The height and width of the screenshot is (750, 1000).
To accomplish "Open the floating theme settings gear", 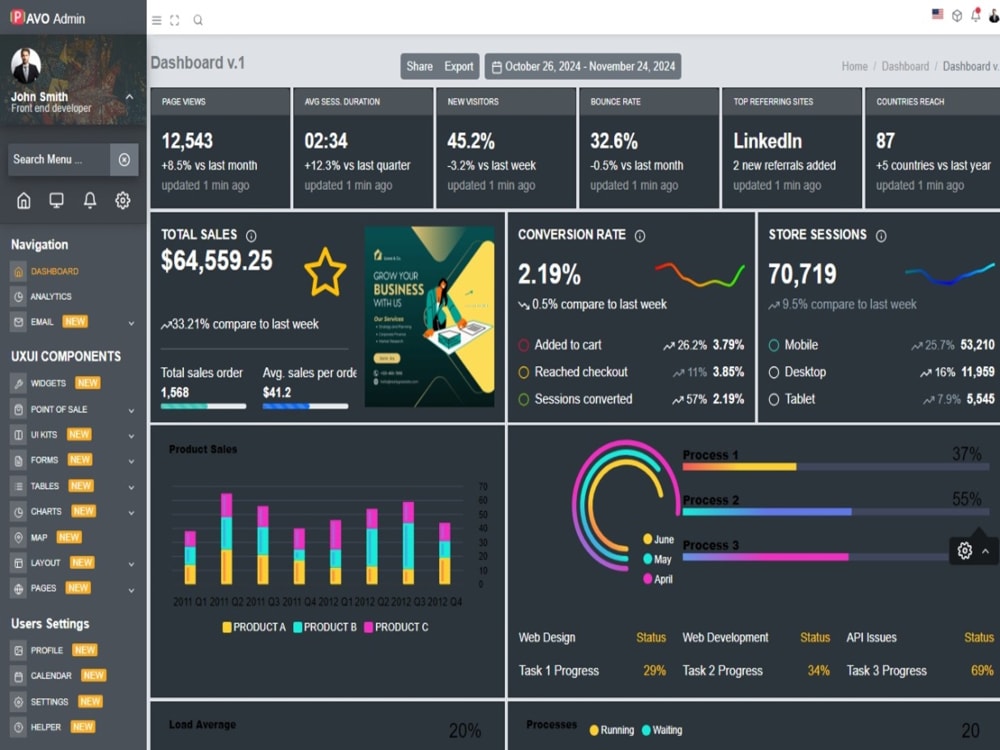I will click(965, 550).
